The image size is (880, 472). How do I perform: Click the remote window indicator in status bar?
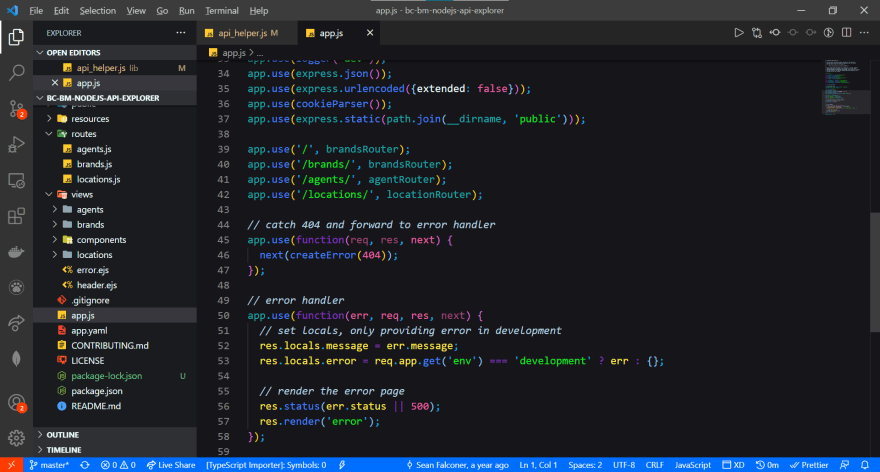coord(11,465)
